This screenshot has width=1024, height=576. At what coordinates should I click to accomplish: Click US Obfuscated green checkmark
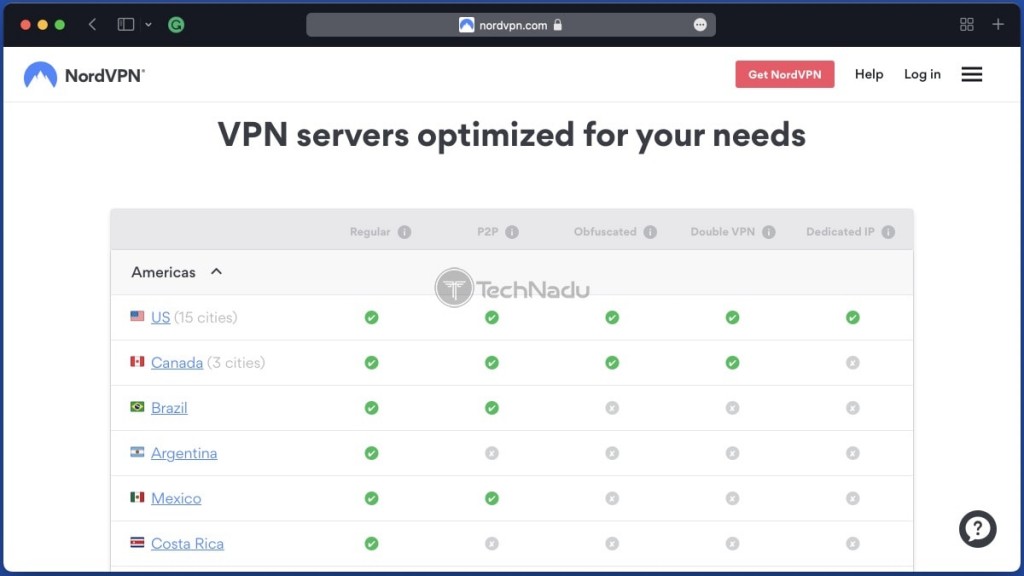pyautogui.click(x=612, y=317)
